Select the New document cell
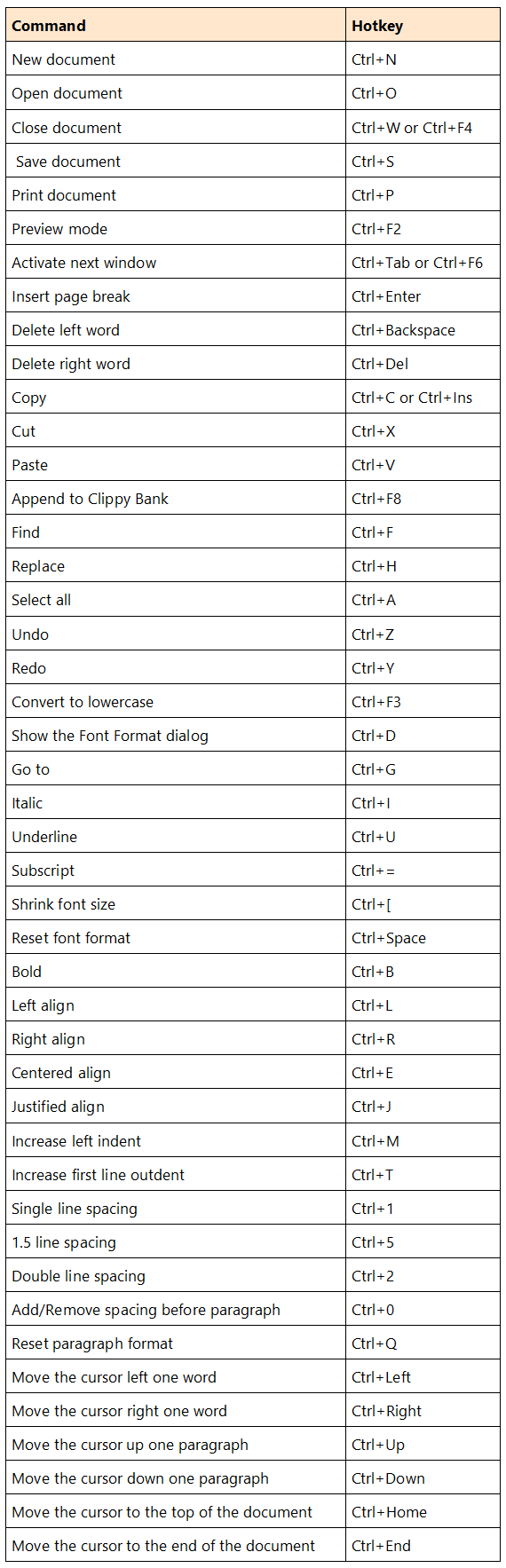Viewport: 506px width, 1568px height. 176,59
